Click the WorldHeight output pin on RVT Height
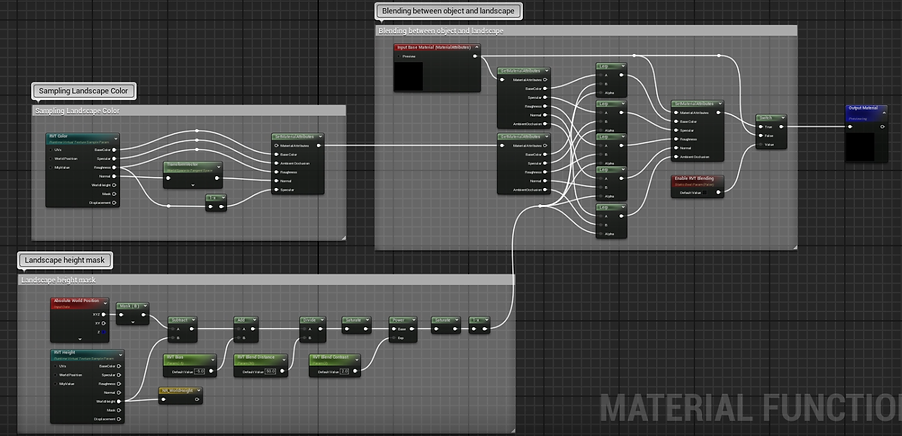 click(119, 401)
